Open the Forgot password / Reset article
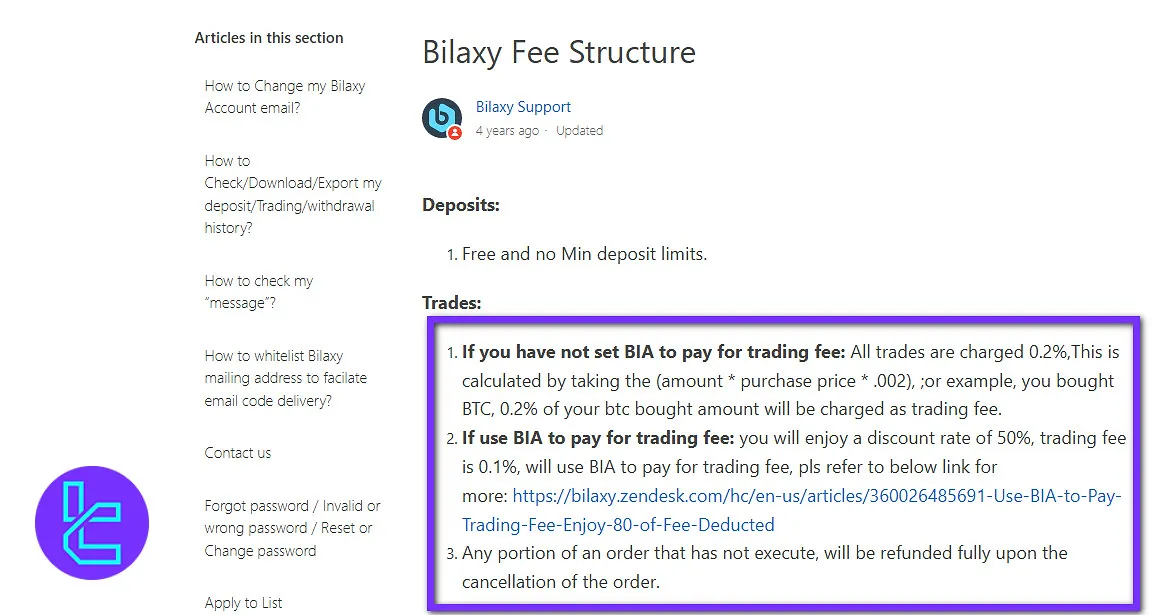 (292, 528)
